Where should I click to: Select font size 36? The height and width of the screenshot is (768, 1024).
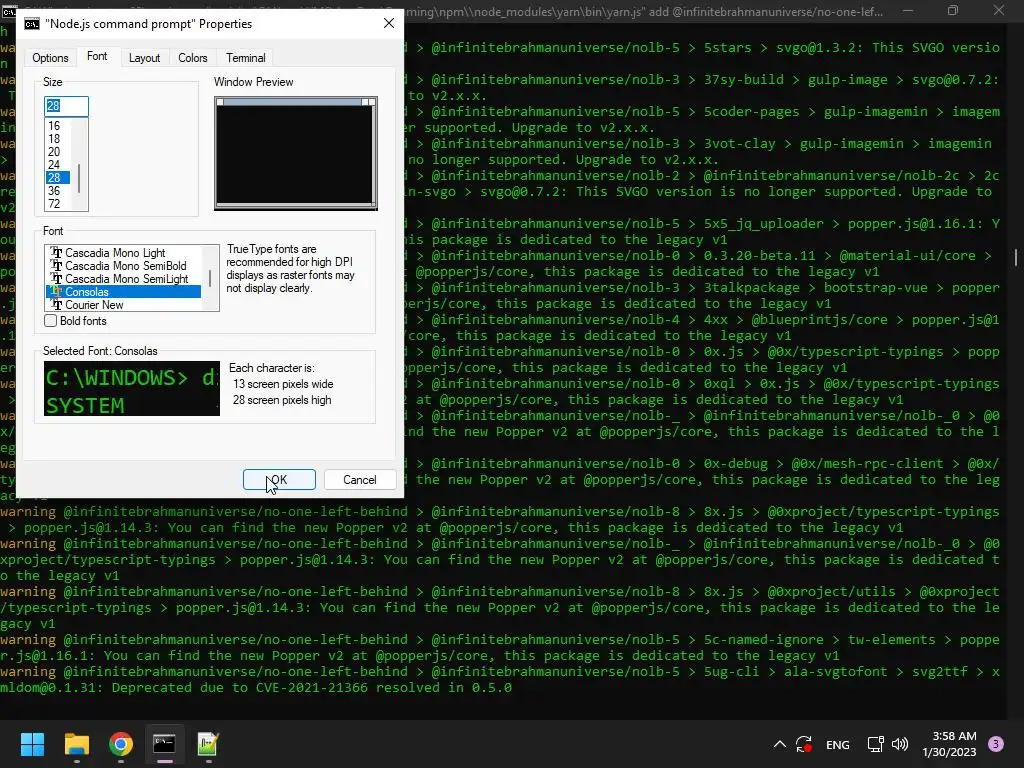(54, 191)
